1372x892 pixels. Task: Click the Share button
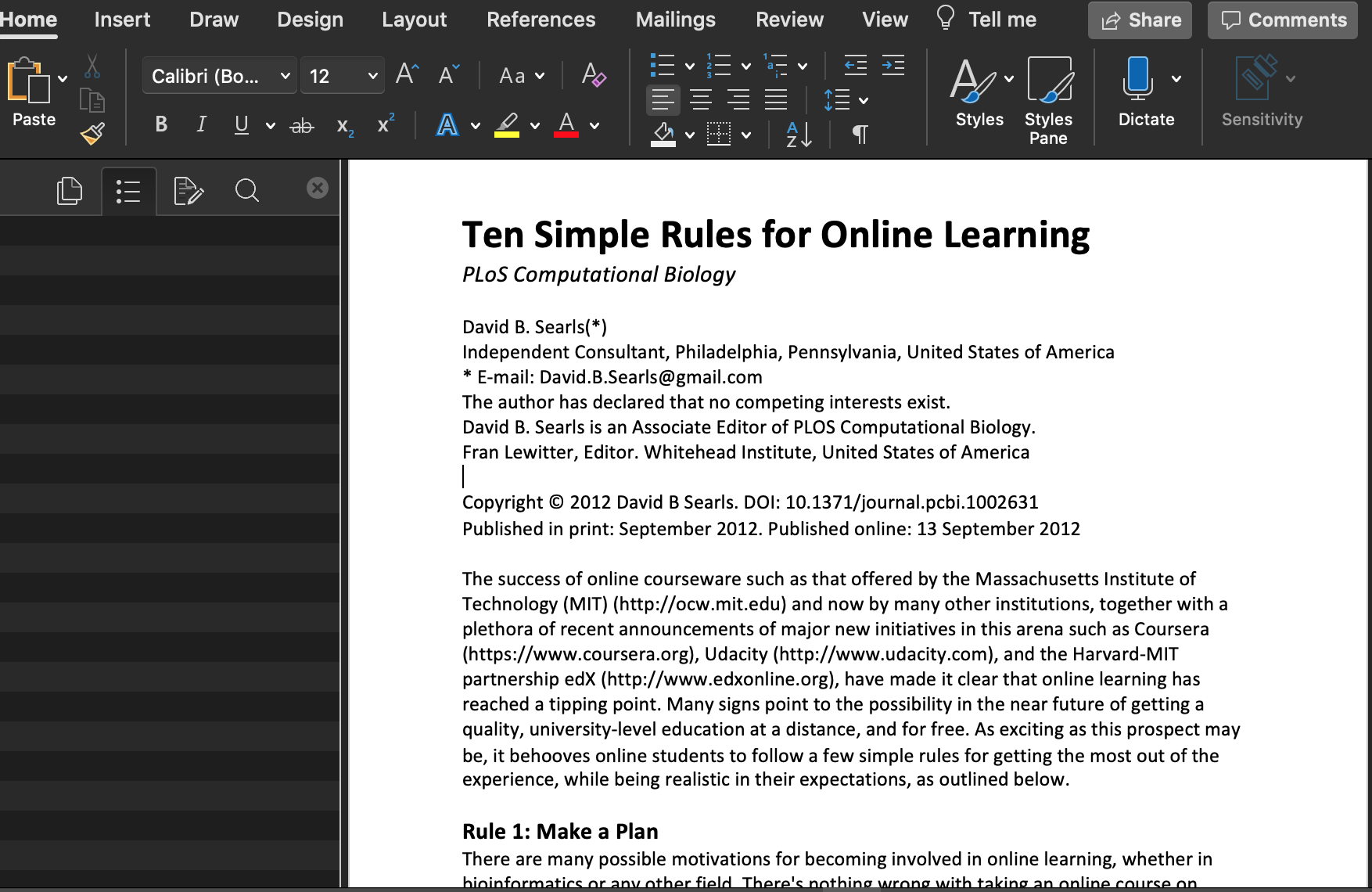pos(1140,20)
